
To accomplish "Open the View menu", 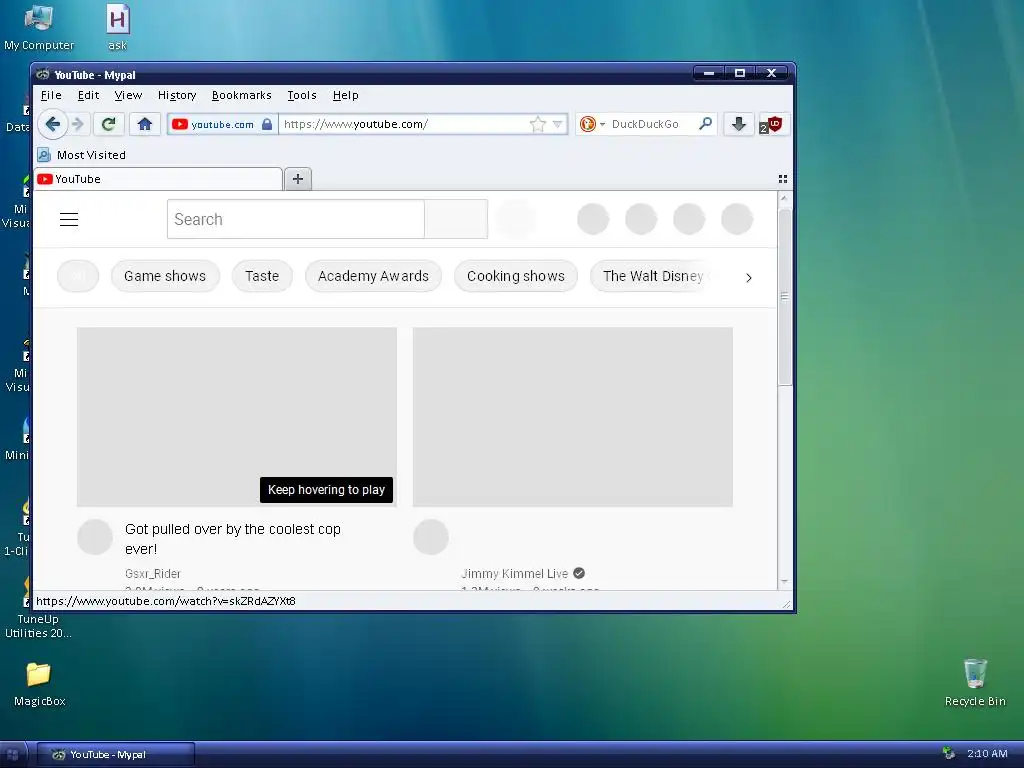I will 128,95.
